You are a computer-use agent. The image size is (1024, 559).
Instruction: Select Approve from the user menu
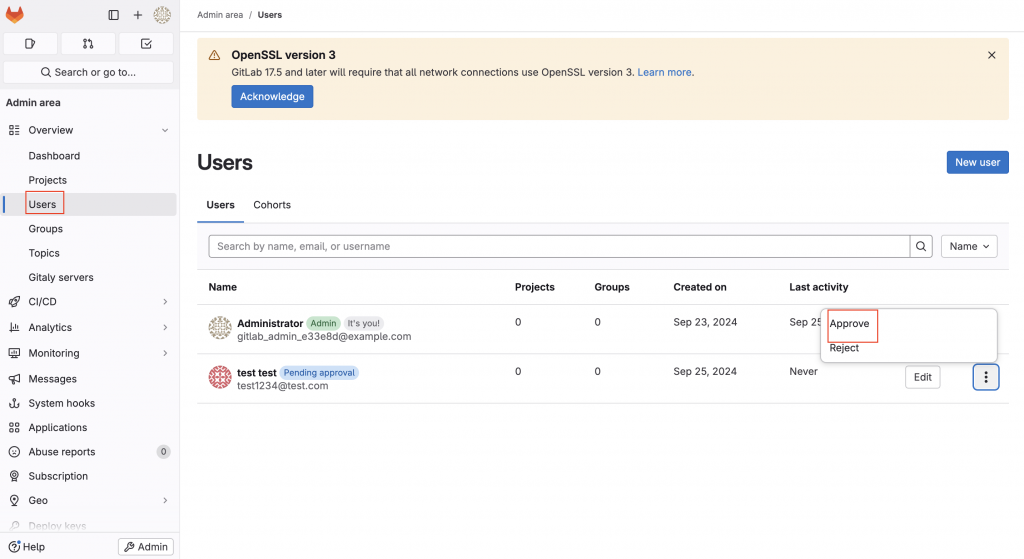point(850,324)
